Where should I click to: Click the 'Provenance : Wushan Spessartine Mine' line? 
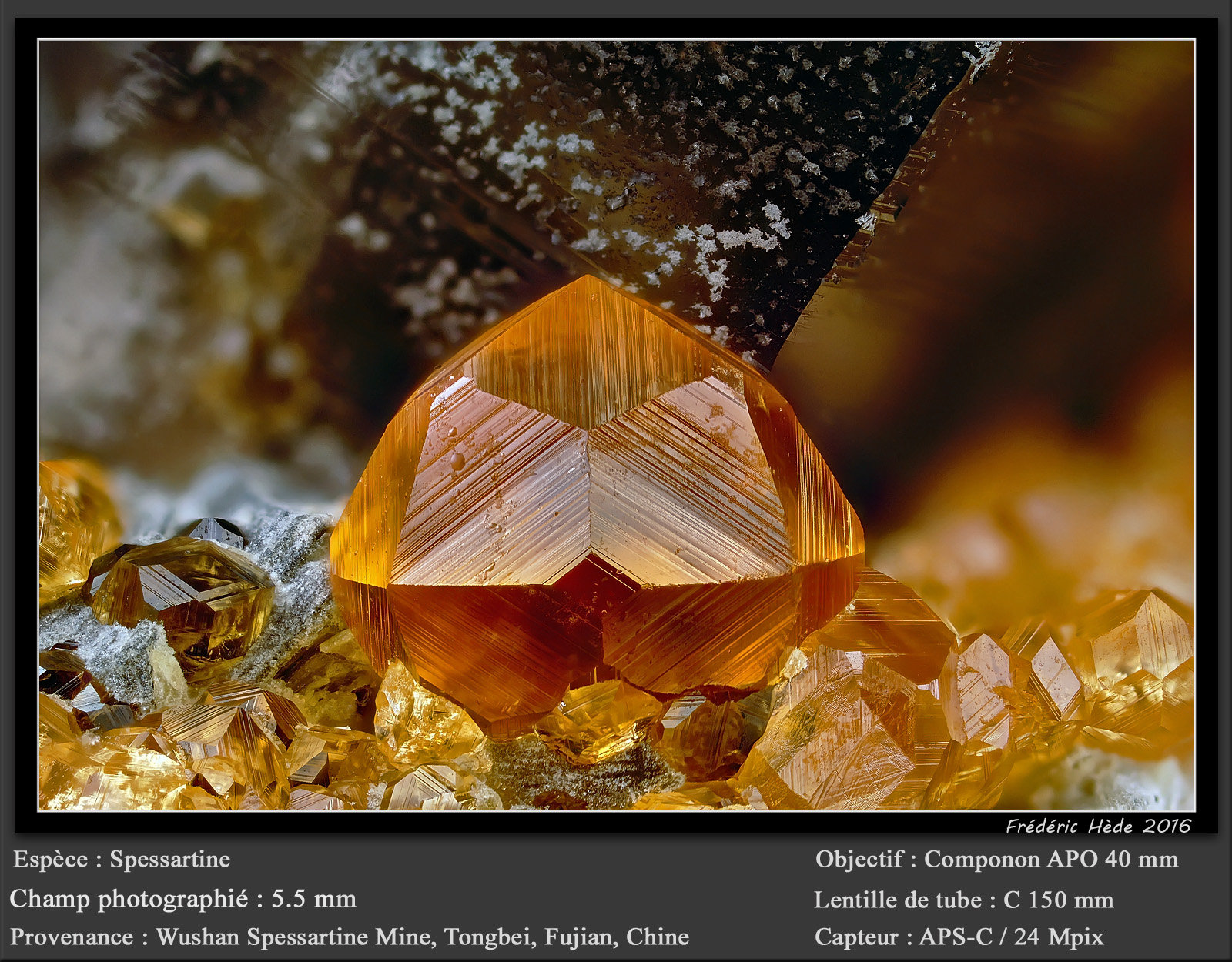(350, 937)
